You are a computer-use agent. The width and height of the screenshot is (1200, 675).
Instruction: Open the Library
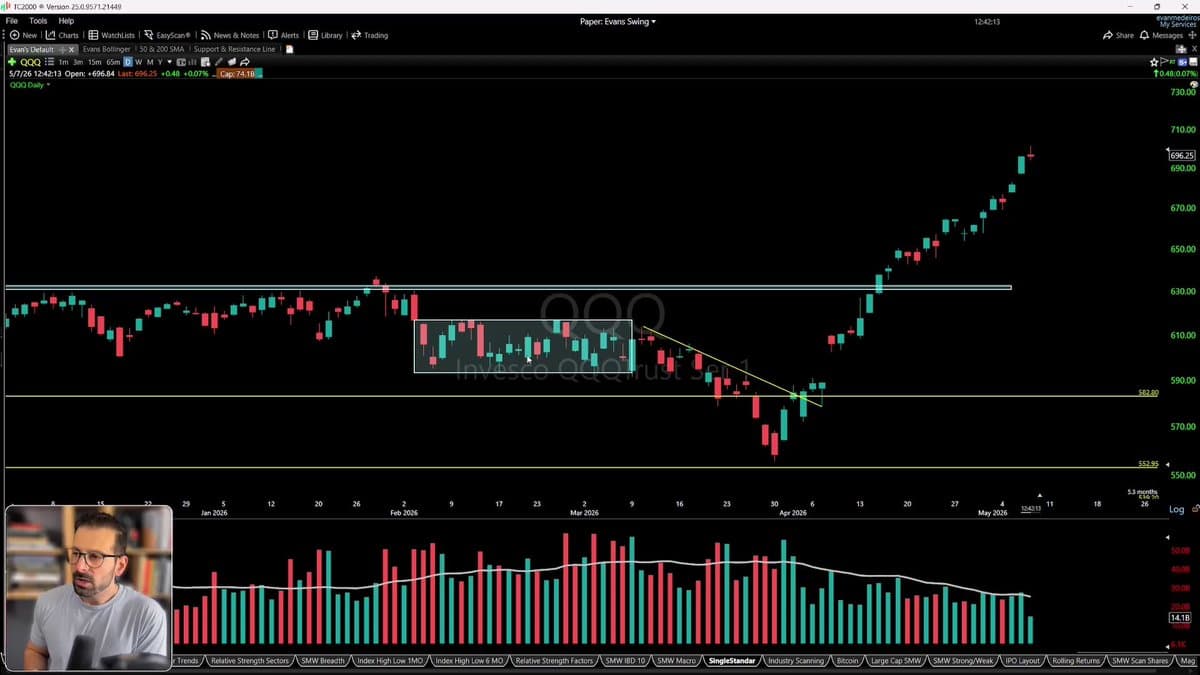pyautogui.click(x=325, y=35)
